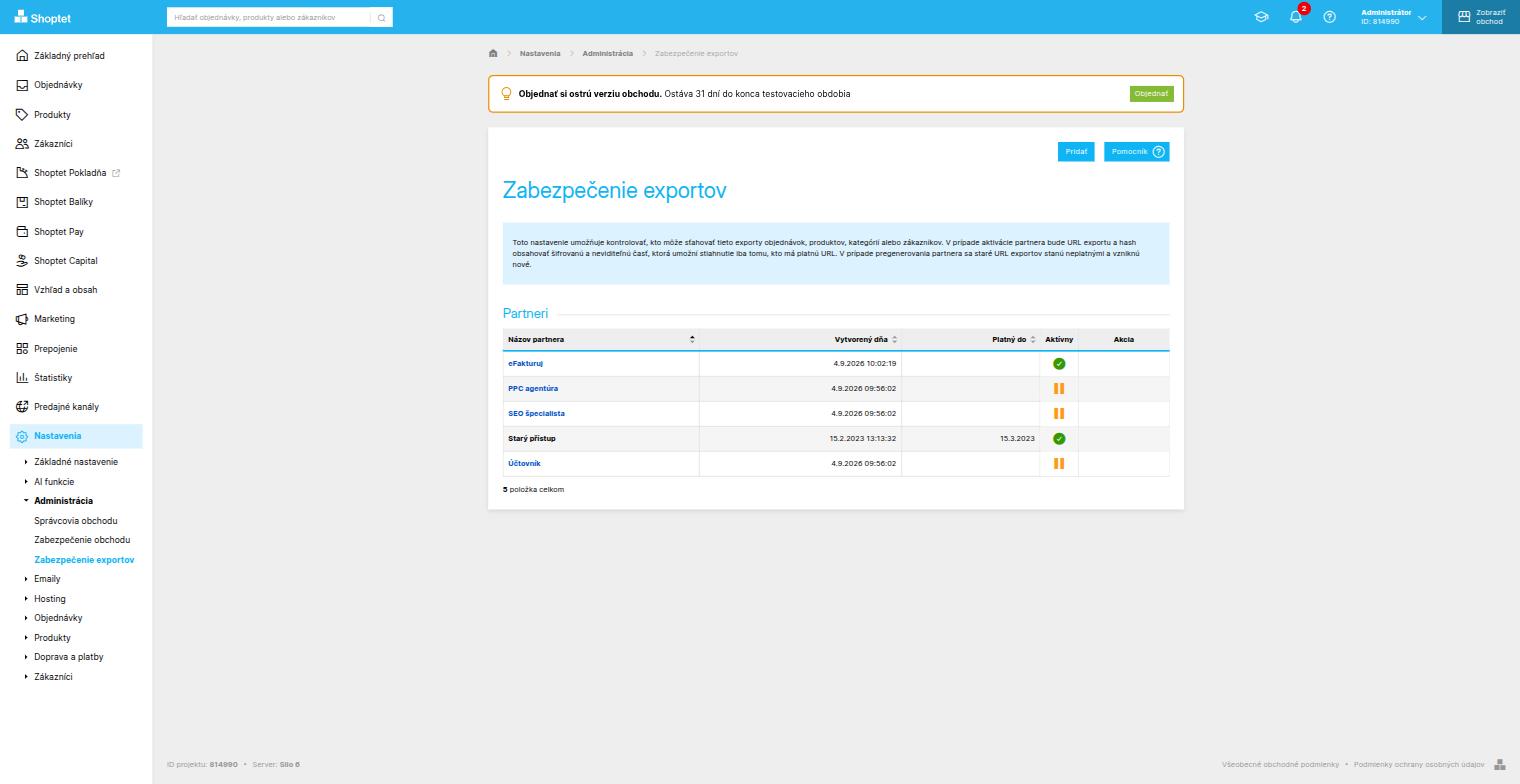Click the search magnifier icon
The height and width of the screenshot is (784, 1520).
coord(381,17)
